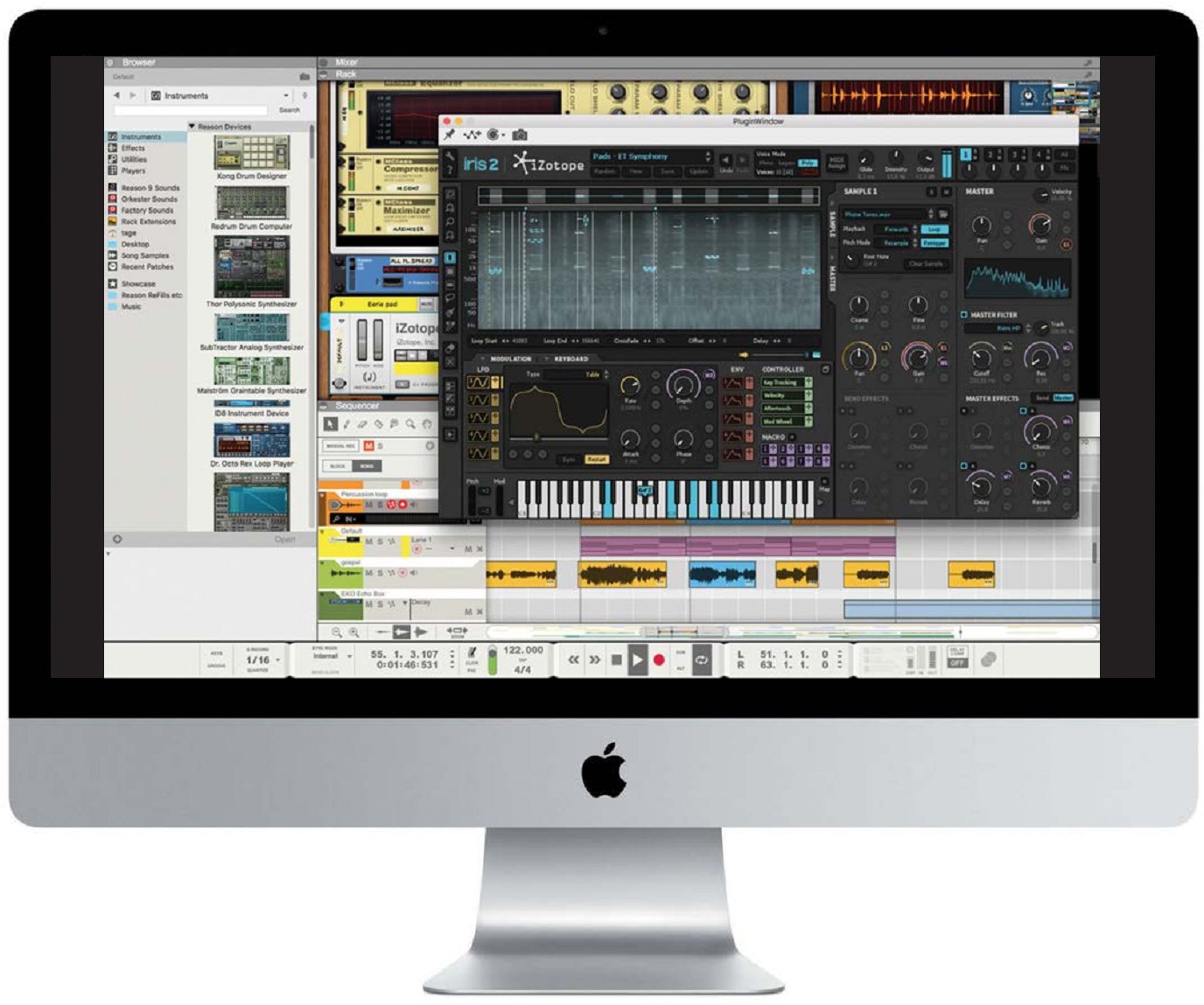The width and height of the screenshot is (1204, 1005).
Task: Click the browser folder icon near Default
Action: pos(304,77)
